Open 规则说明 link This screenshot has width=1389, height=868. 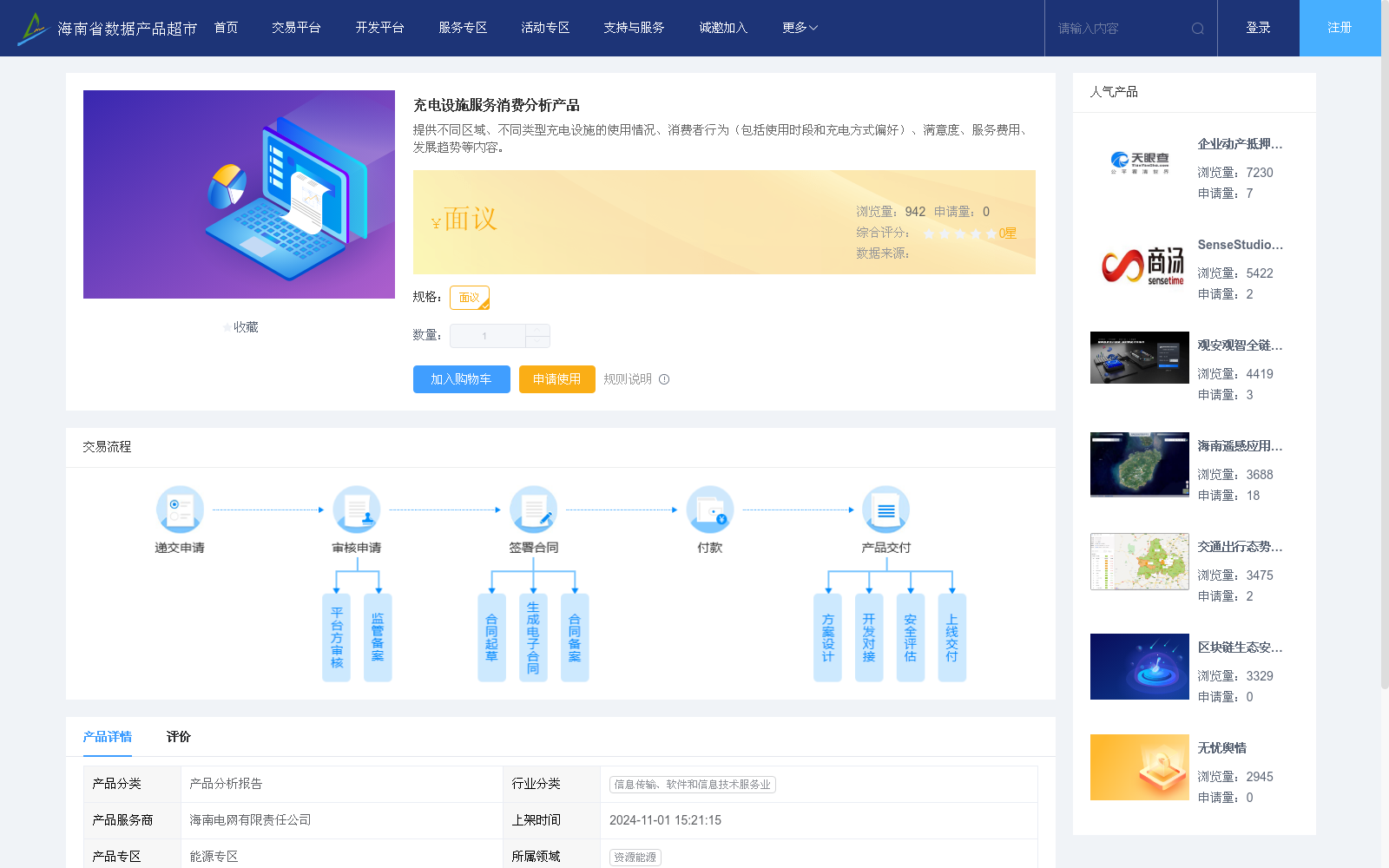coord(628,379)
